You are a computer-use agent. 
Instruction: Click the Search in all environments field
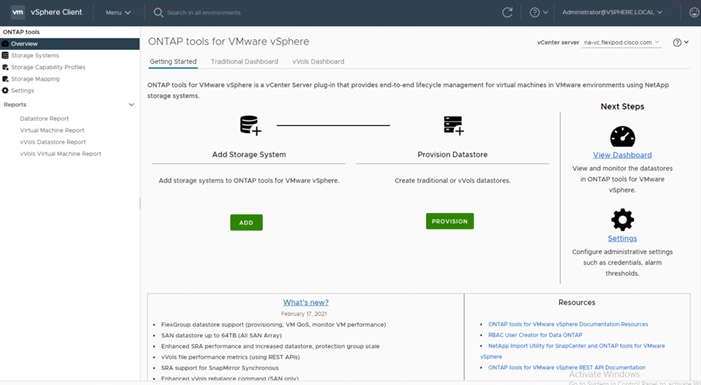click(203, 13)
